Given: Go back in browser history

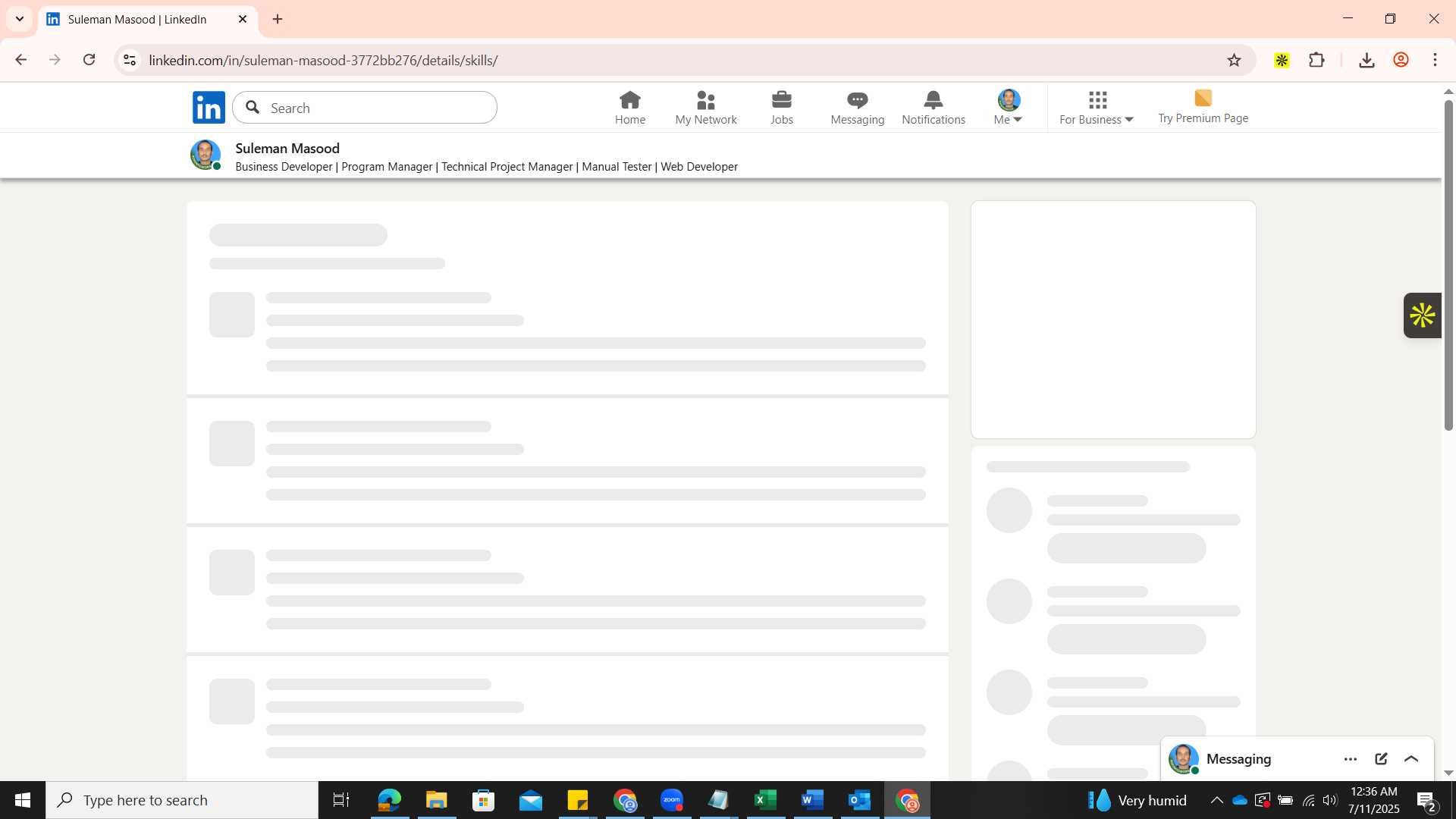Looking at the screenshot, I should point(20,60).
